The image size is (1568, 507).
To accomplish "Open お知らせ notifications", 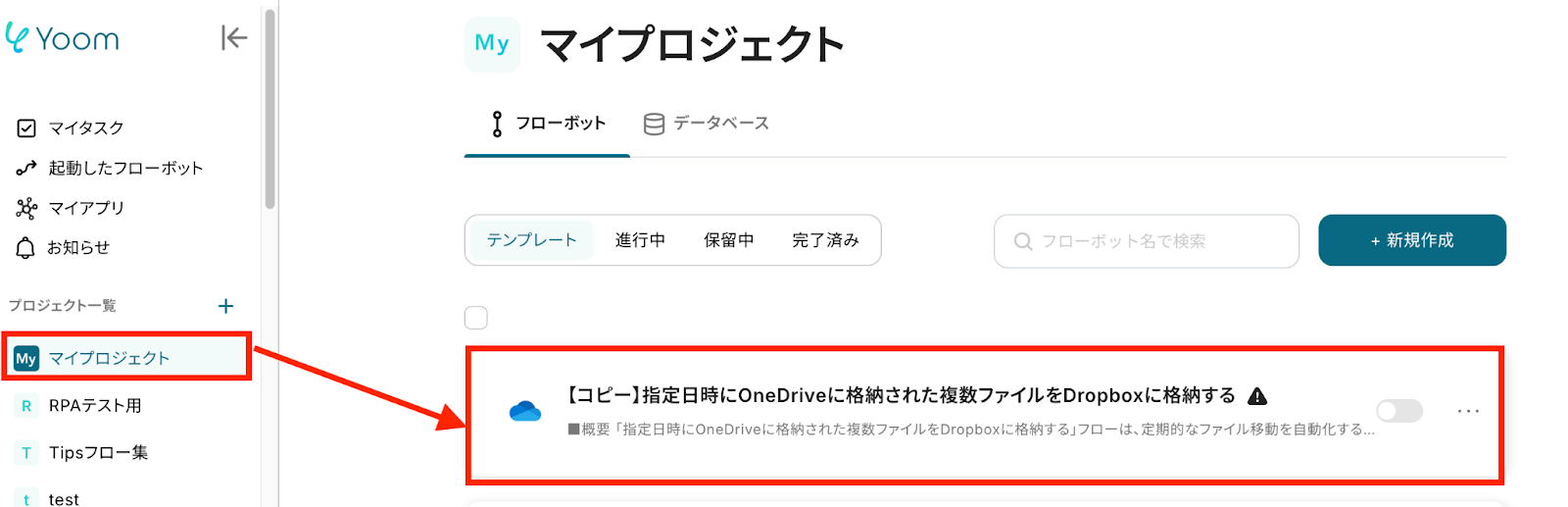I will point(78,247).
